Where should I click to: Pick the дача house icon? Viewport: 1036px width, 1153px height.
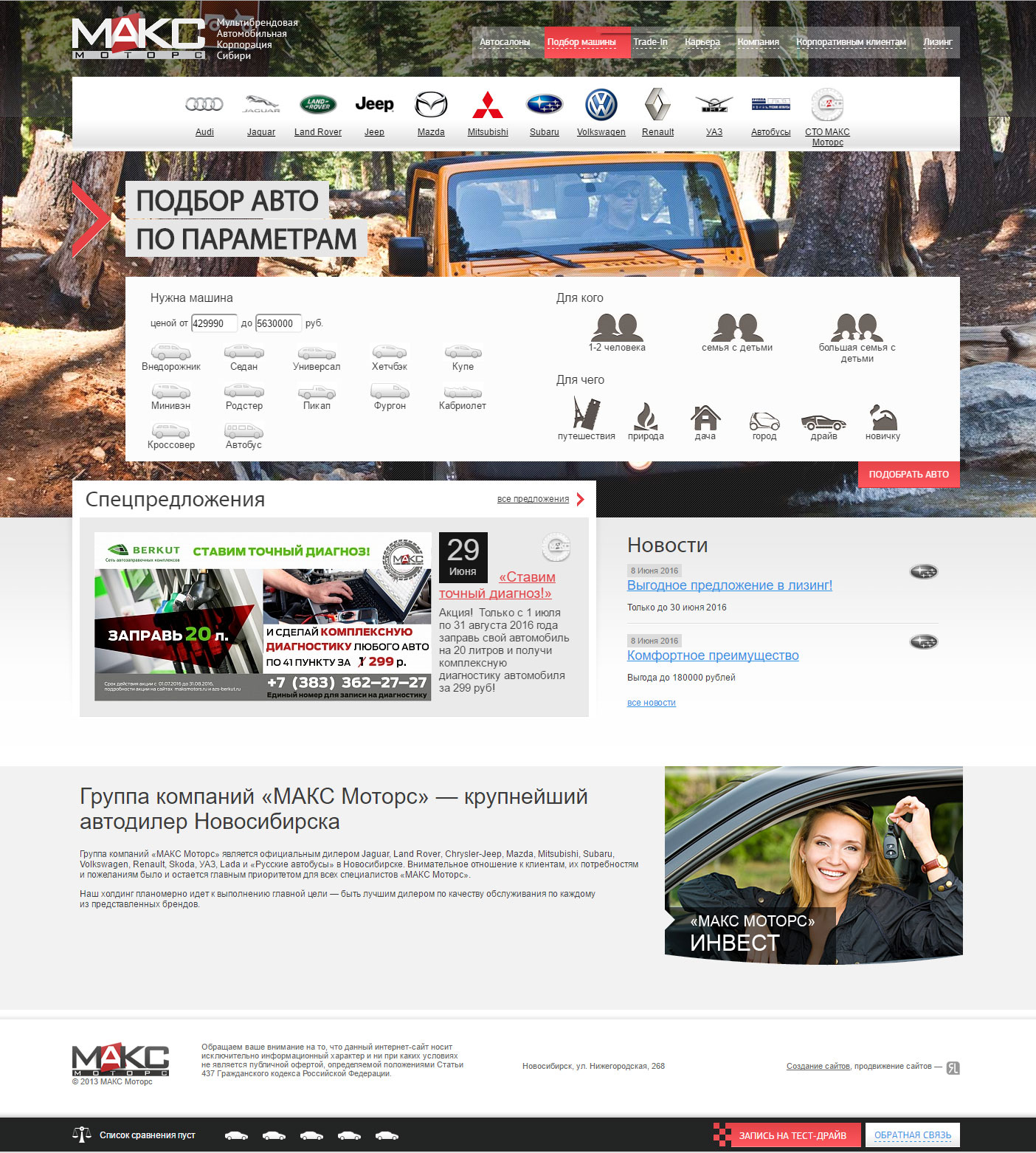[705, 418]
